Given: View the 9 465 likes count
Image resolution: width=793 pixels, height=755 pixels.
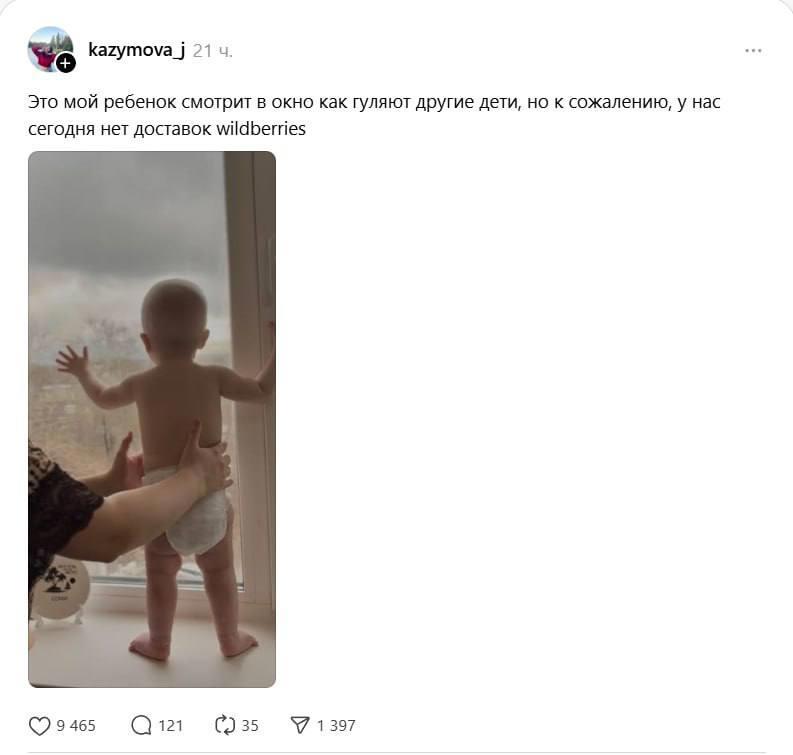Looking at the screenshot, I should click(76, 726).
